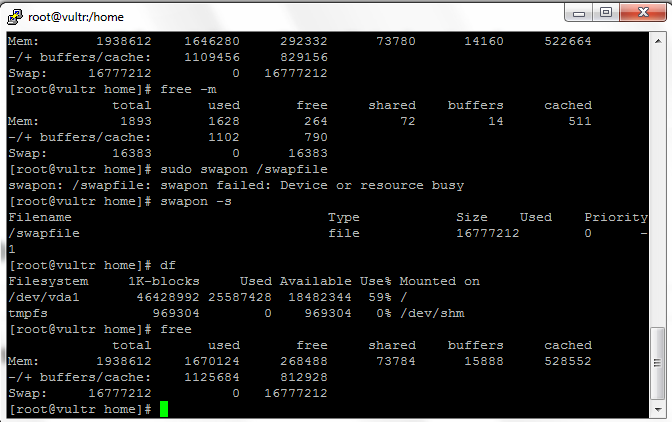Click the '1K-blocks' header in df output

point(164,281)
